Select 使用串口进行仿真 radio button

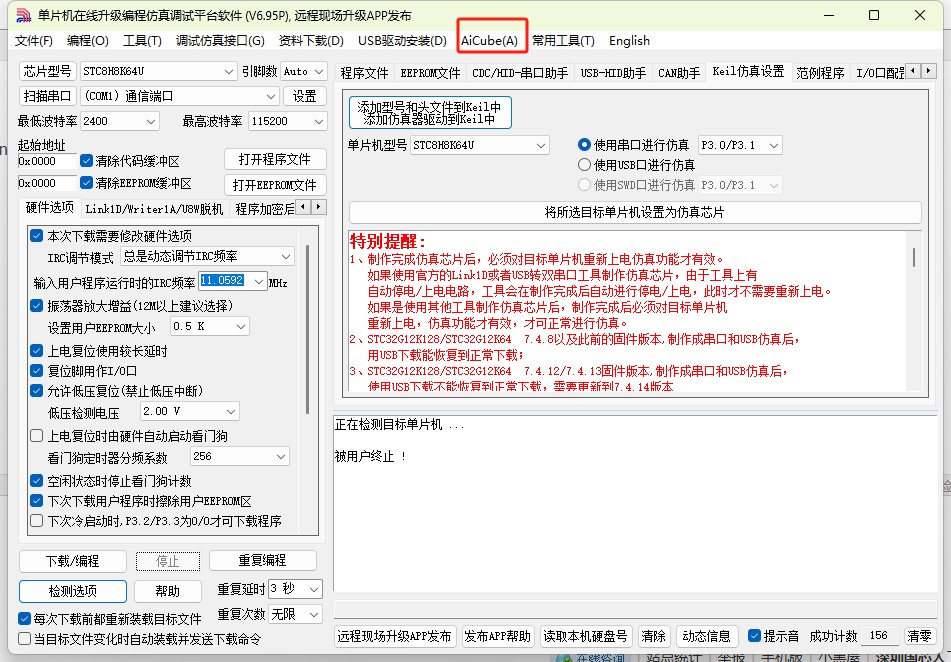coord(584,145)
